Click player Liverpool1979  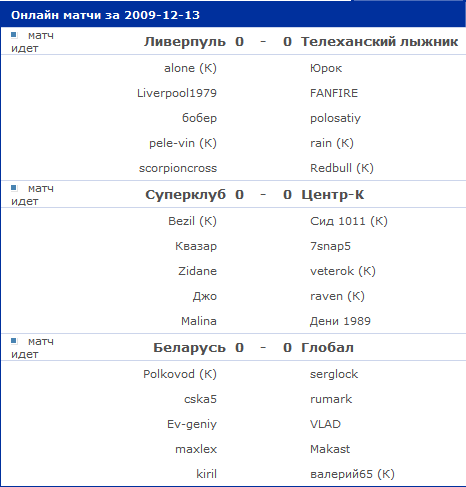pyautogui.click(x=177, y=93)
